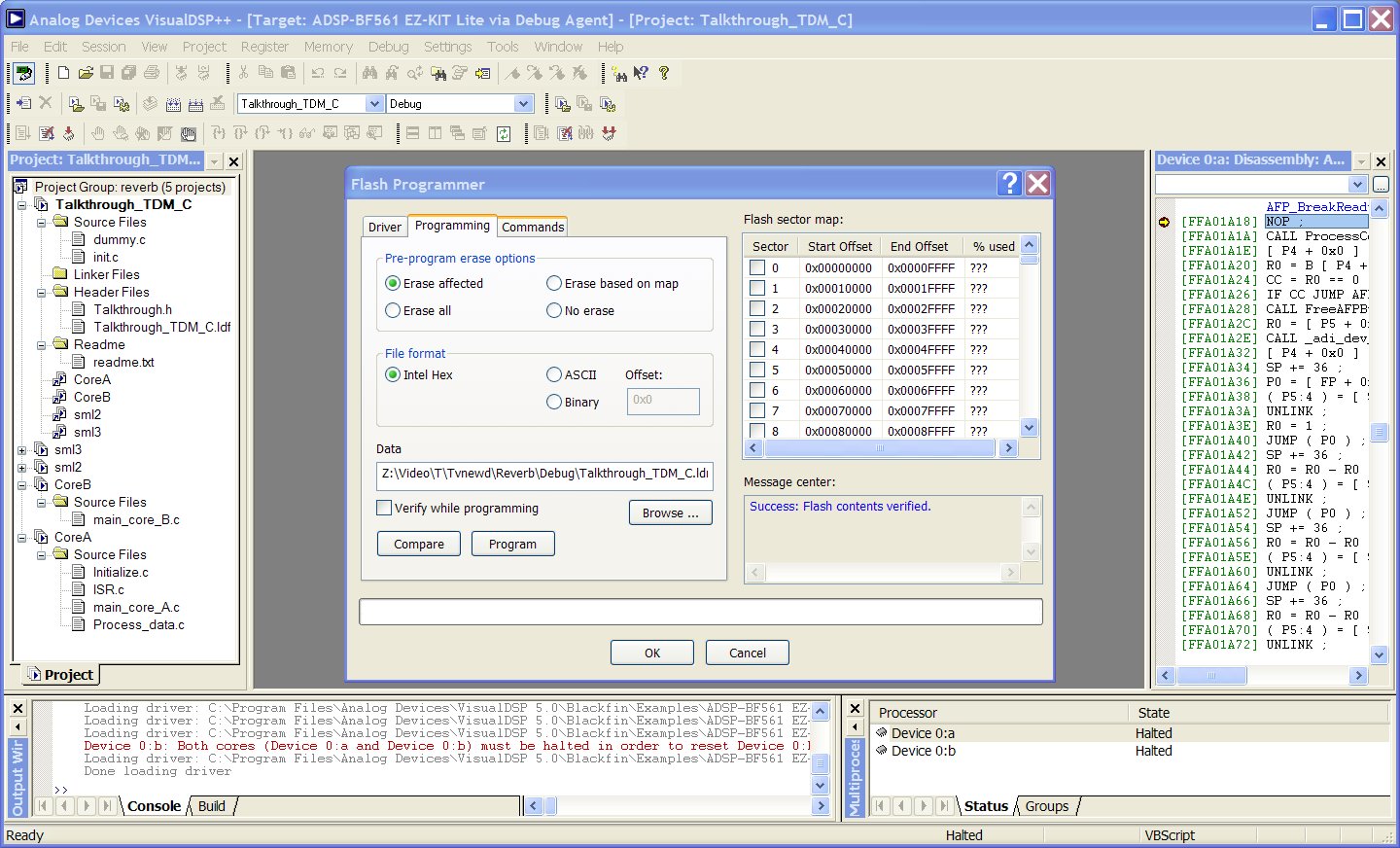Viewport: 1400px width, 848px height.
Task: Click the Program button
Action: click(512, 544)
